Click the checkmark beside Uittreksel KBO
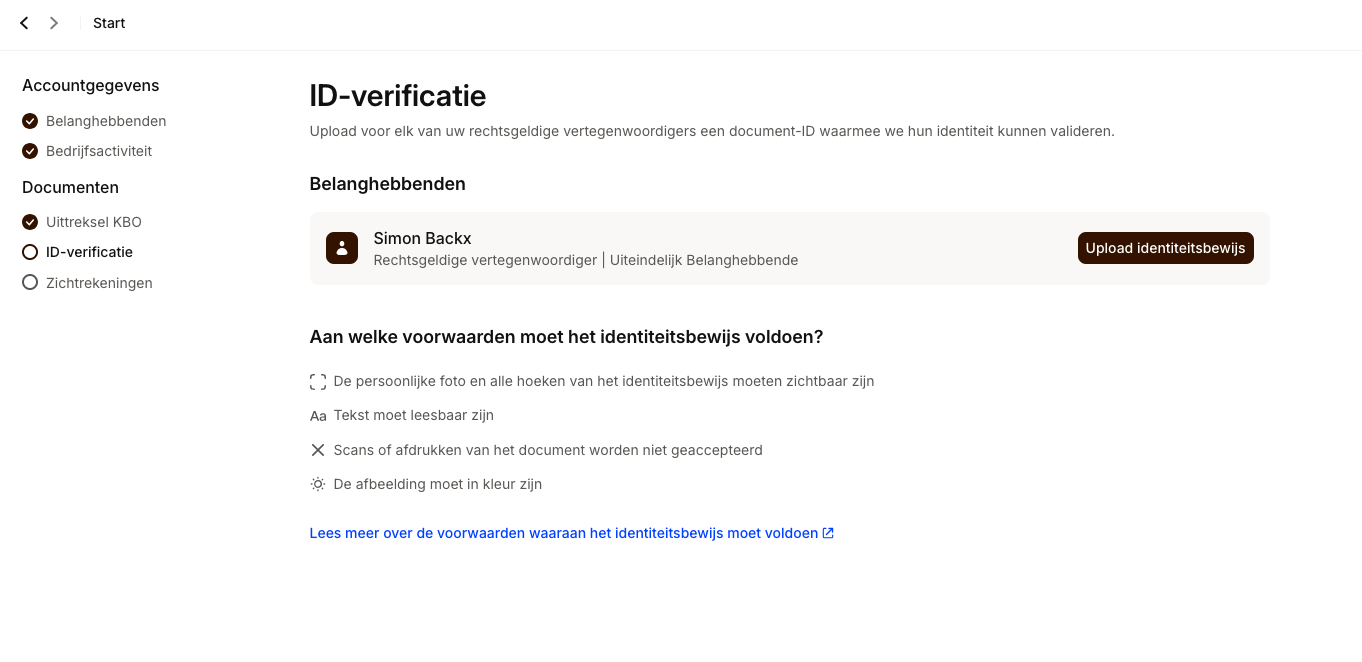 tap(30, 222)
